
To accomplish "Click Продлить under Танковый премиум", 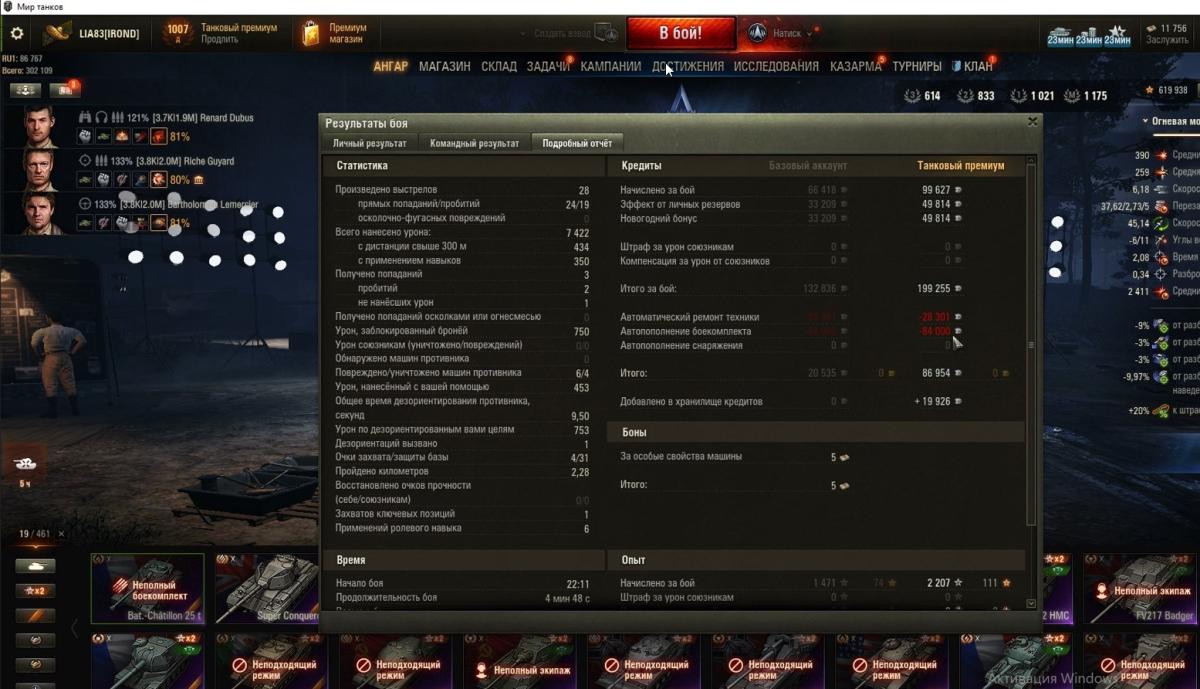I will (x=219, y=40).
